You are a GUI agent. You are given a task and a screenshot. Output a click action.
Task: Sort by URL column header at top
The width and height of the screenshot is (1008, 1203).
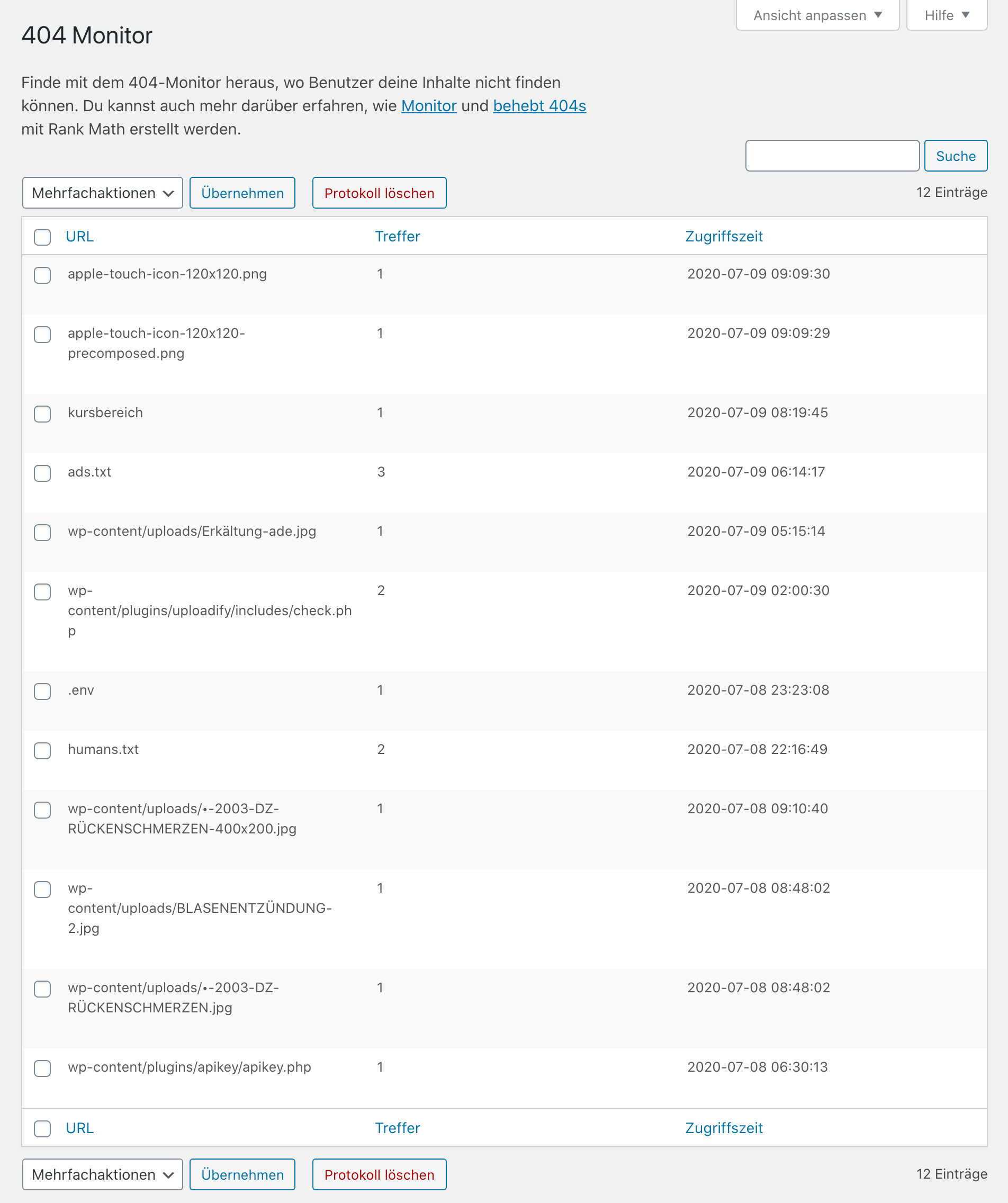pos(79,237)
